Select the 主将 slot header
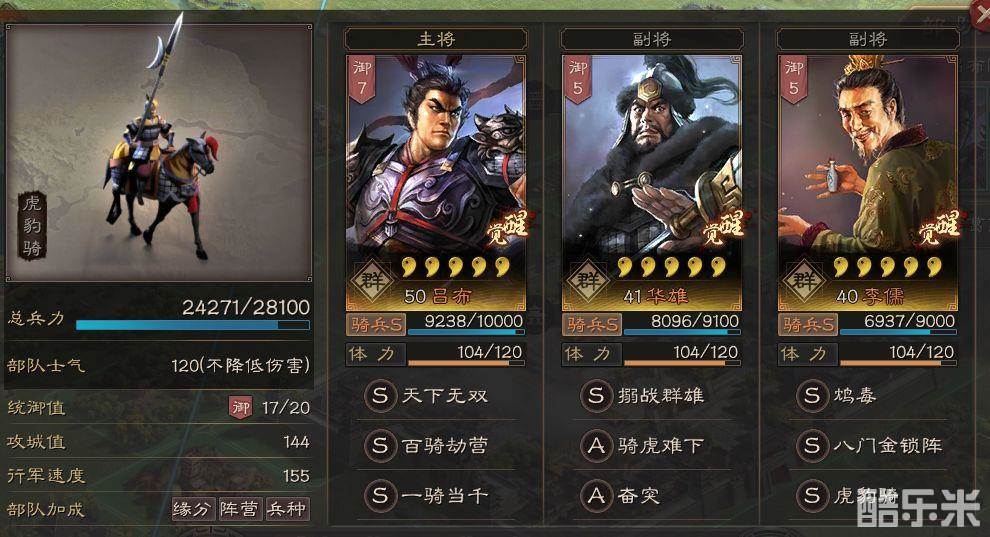The width and height of the screenshot is (990, 537). (436, 39)
